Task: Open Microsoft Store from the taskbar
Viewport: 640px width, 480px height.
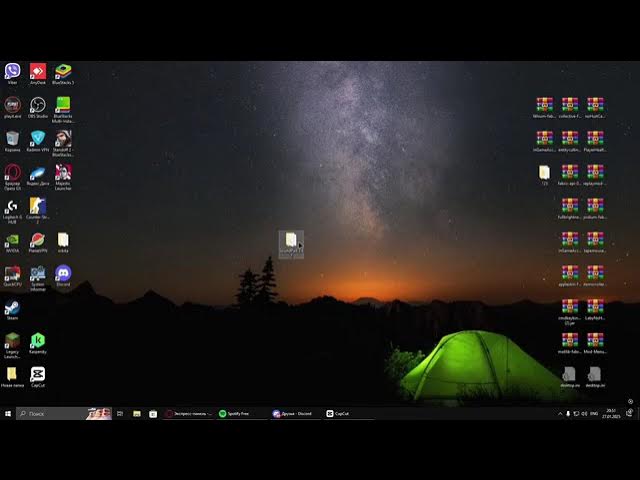Action: (x=153, y=413)
